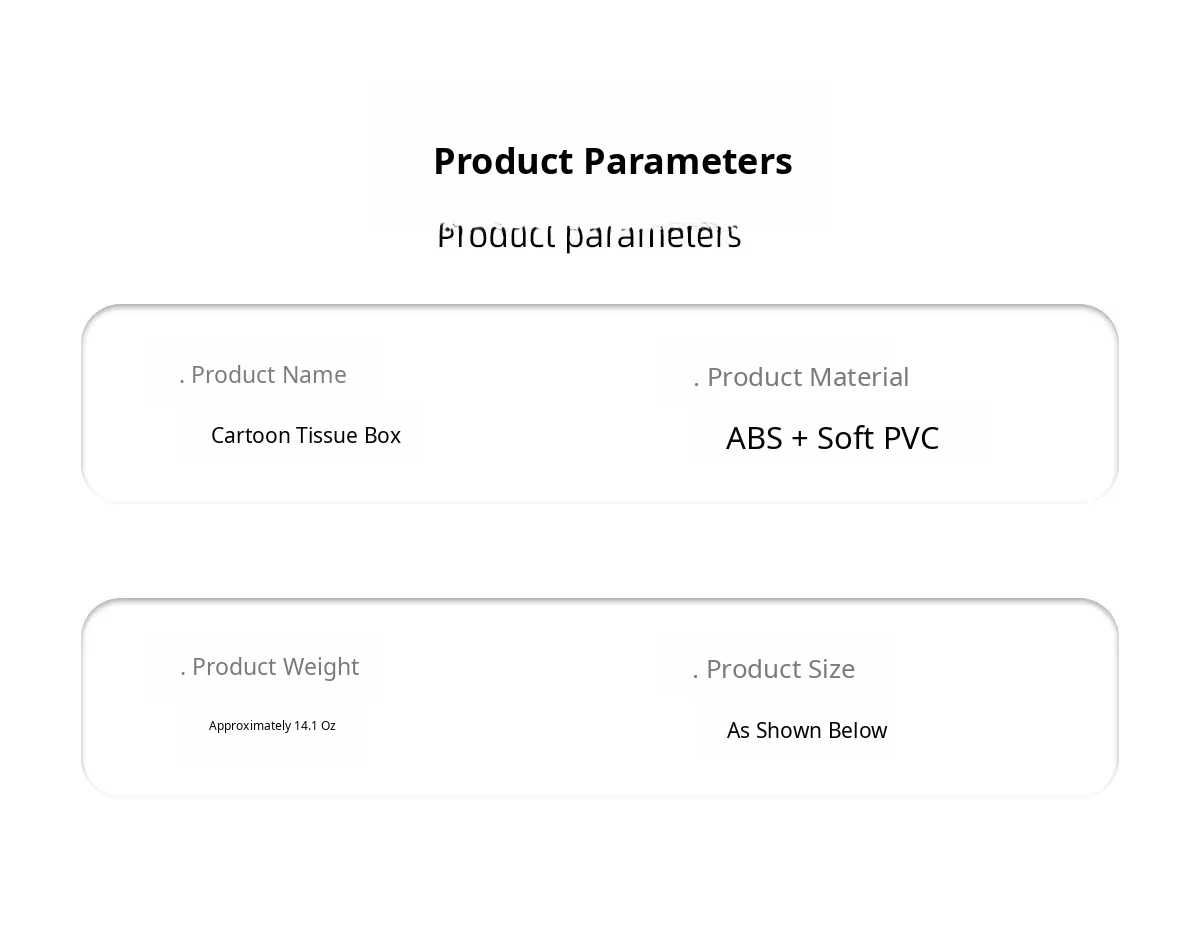Select the "Product Name" label
This screenshot has width=1200, height=931.
268,375
